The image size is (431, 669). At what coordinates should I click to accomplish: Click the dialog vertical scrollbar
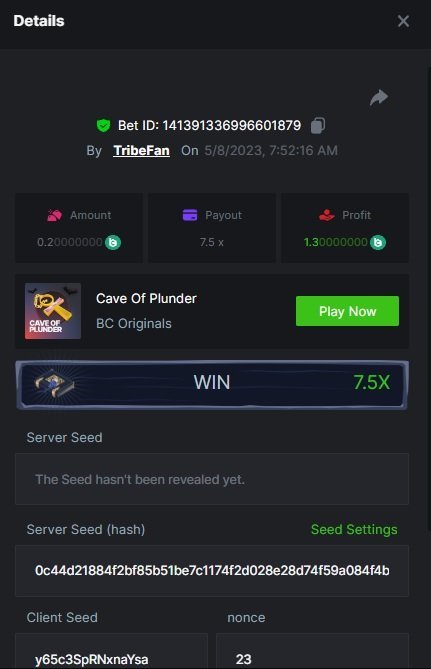click(x=429, y=299)
